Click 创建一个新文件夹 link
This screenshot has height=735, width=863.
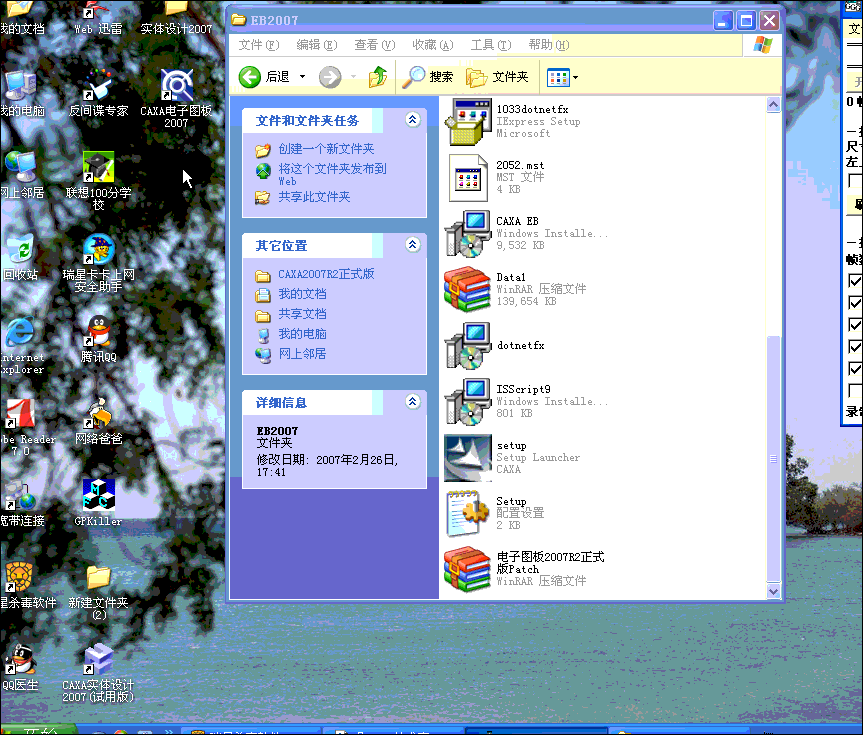(326, 149)
